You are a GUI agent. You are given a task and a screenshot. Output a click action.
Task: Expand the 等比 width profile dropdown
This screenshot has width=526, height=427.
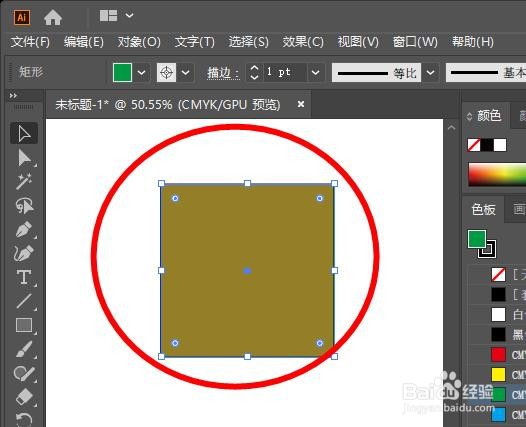pos(431,72)
